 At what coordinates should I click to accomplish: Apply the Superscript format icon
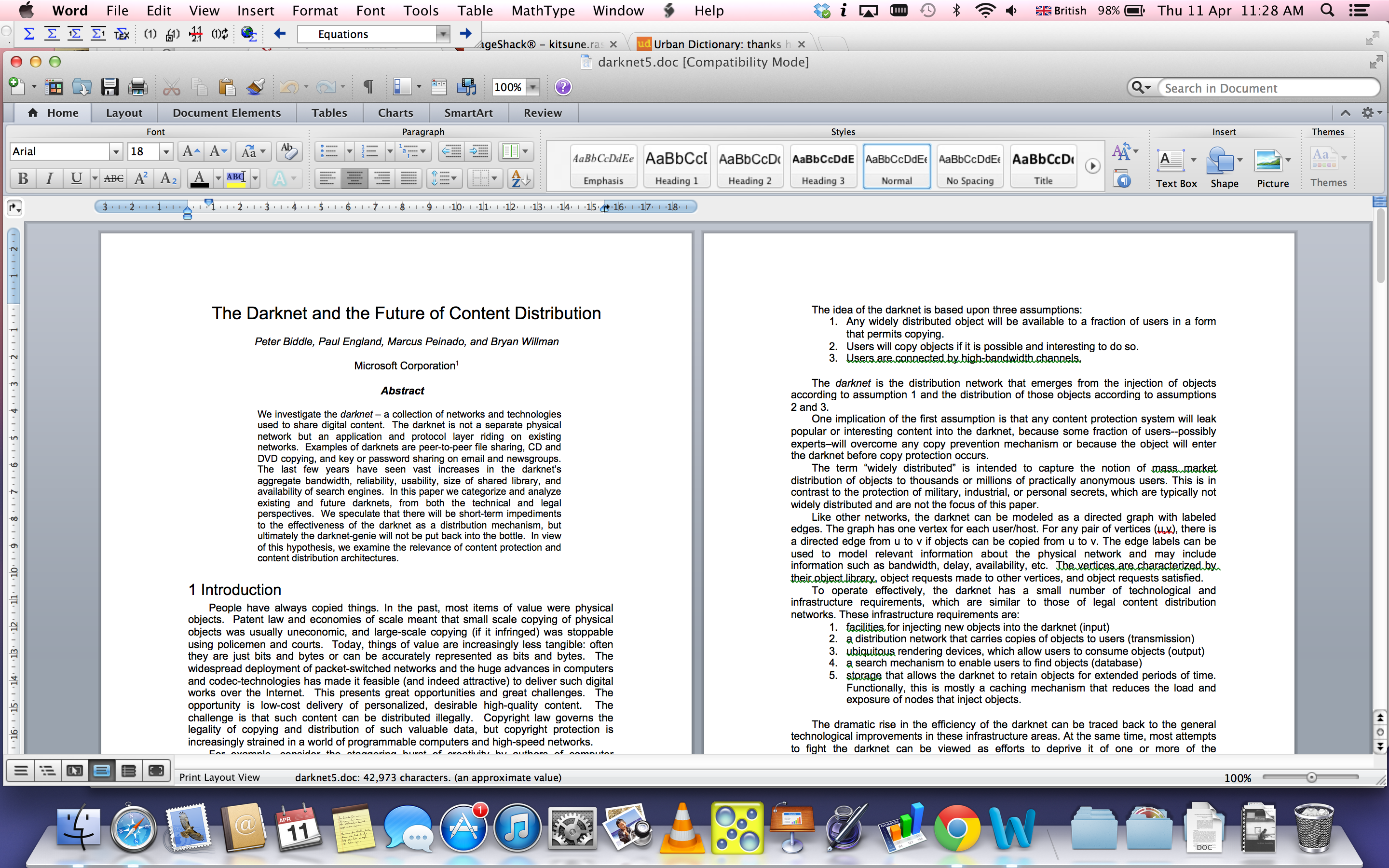coord(141,178)
